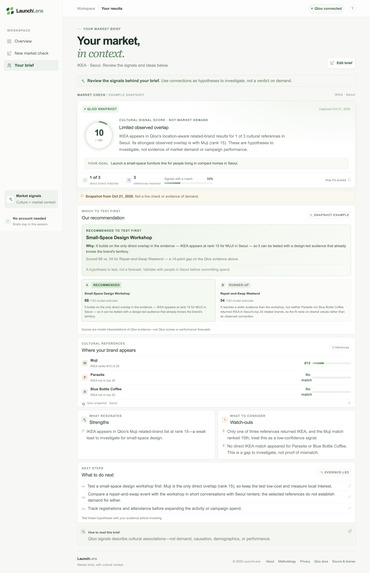This screenshot has width=370, height=573.
Task: Open the help question mark icon
Action: point(352,8)
